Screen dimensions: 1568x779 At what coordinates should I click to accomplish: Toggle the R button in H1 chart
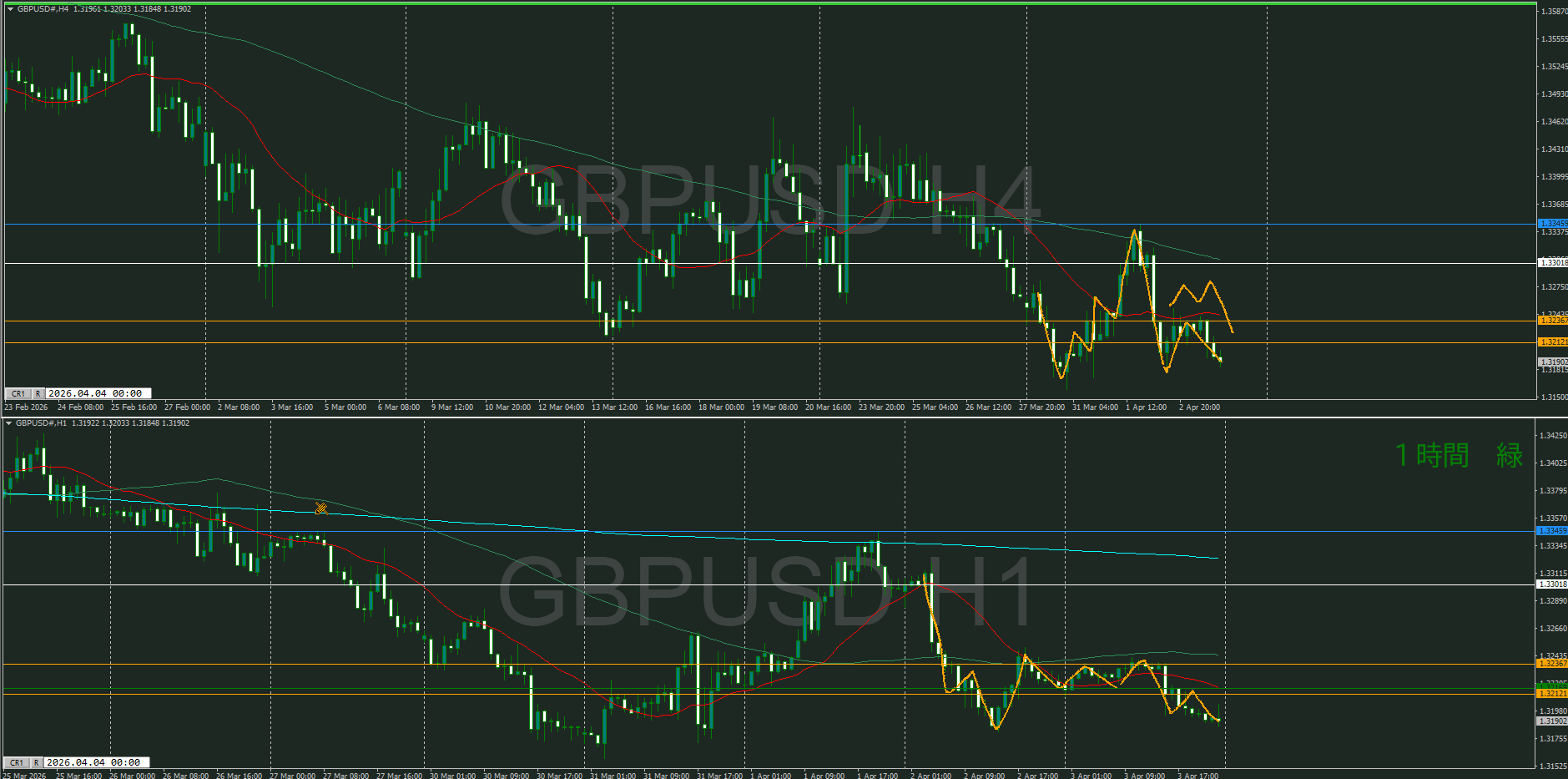point(36,762)
